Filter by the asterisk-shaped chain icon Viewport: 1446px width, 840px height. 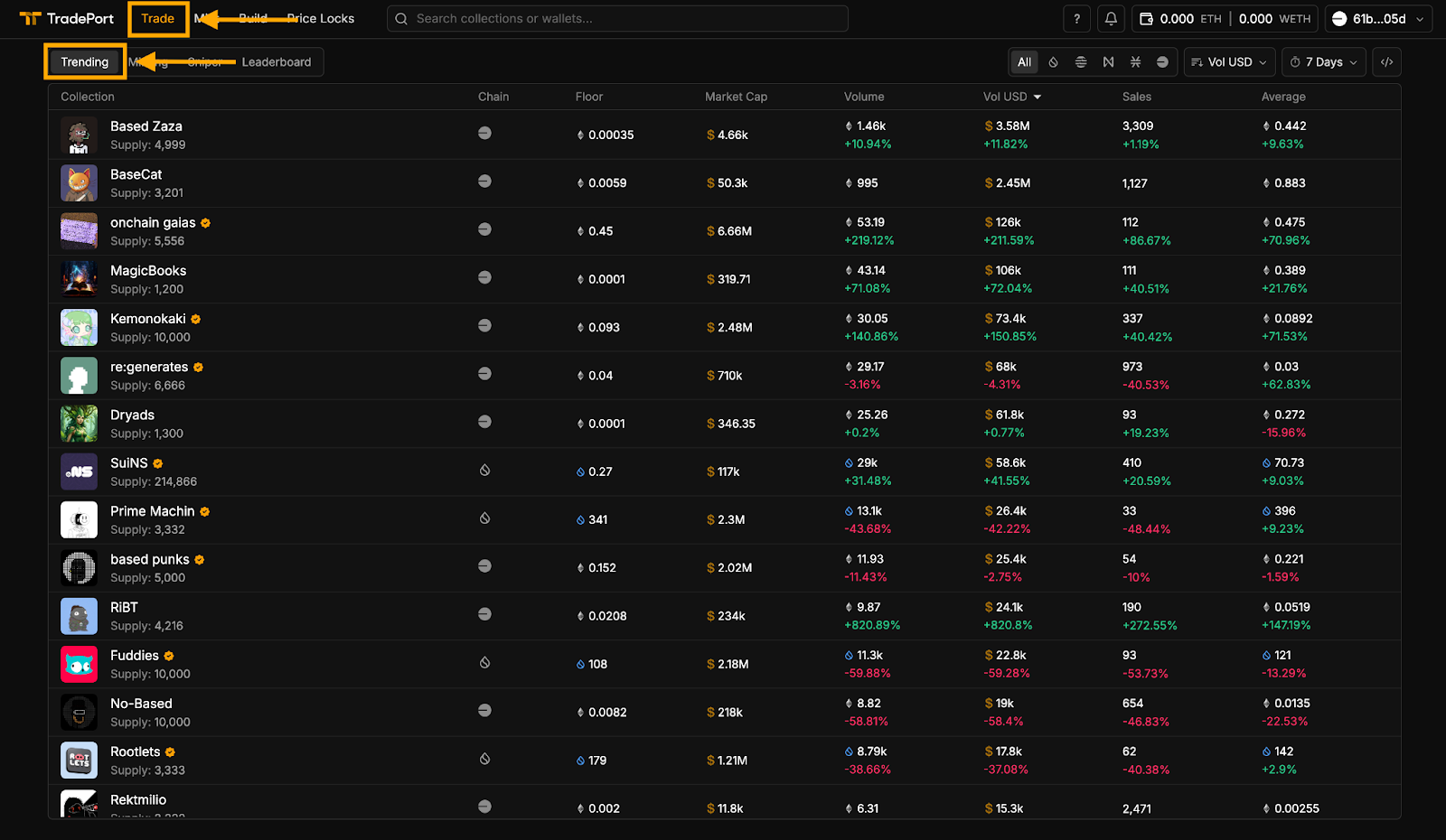point(1135,62)
